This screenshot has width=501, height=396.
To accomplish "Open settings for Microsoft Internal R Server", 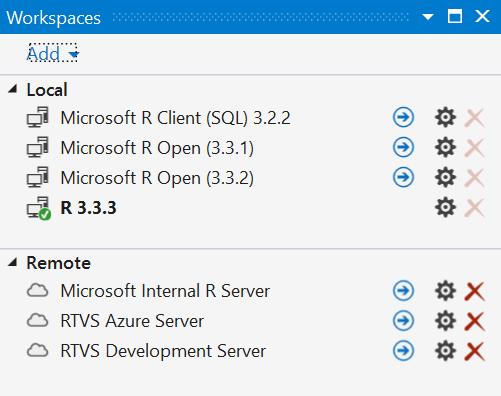I will (x=445, y=291).
